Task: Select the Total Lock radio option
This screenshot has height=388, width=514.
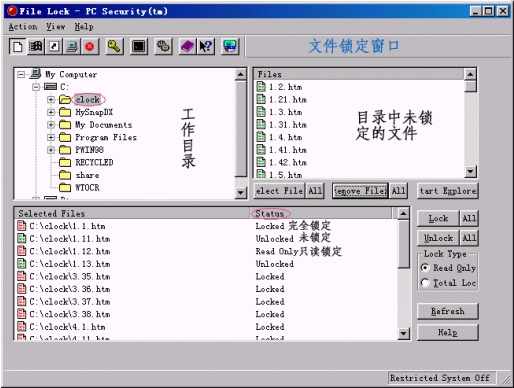Action: point(425,283)
